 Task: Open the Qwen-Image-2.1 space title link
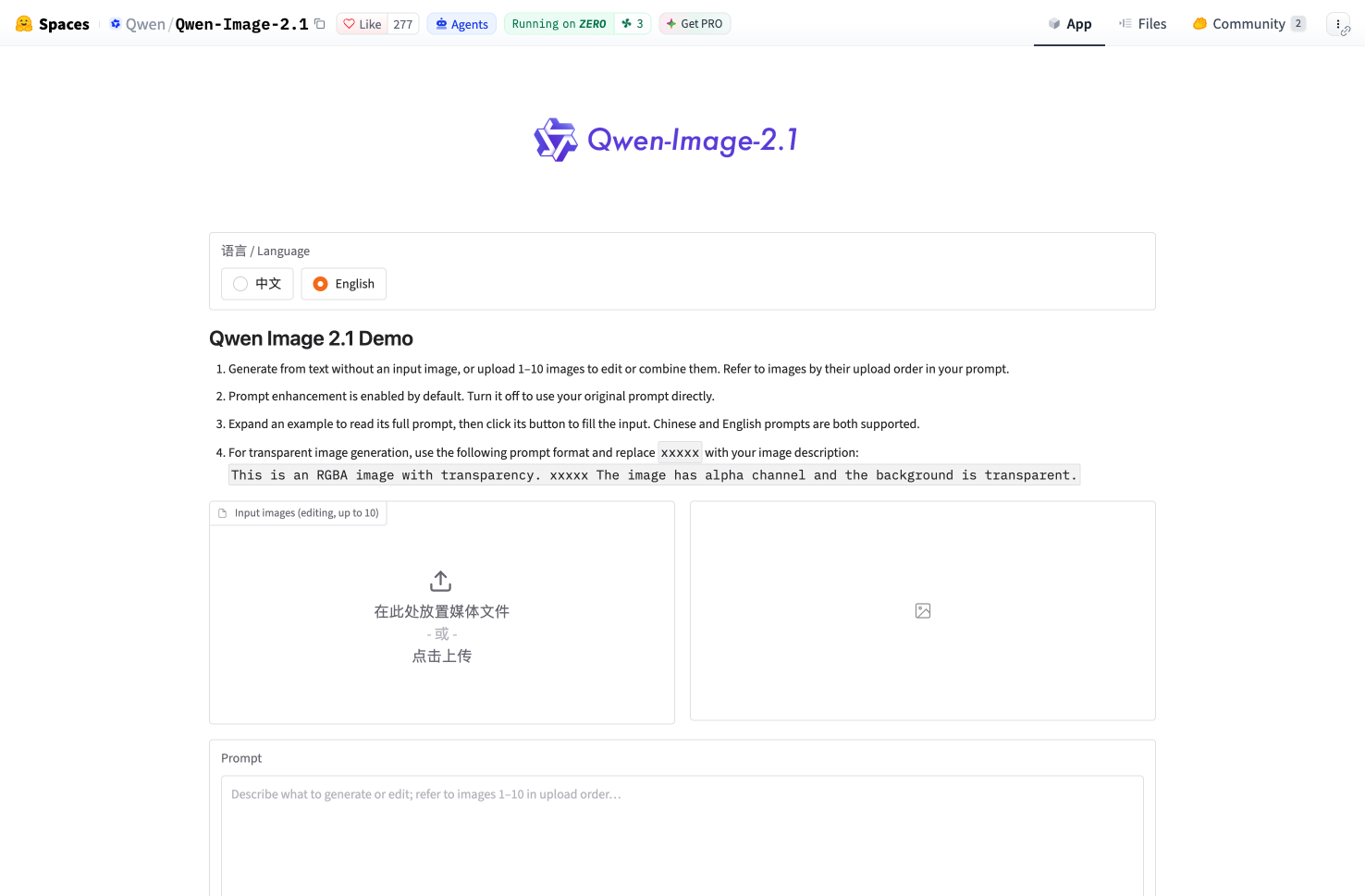[x=242, y=24]
